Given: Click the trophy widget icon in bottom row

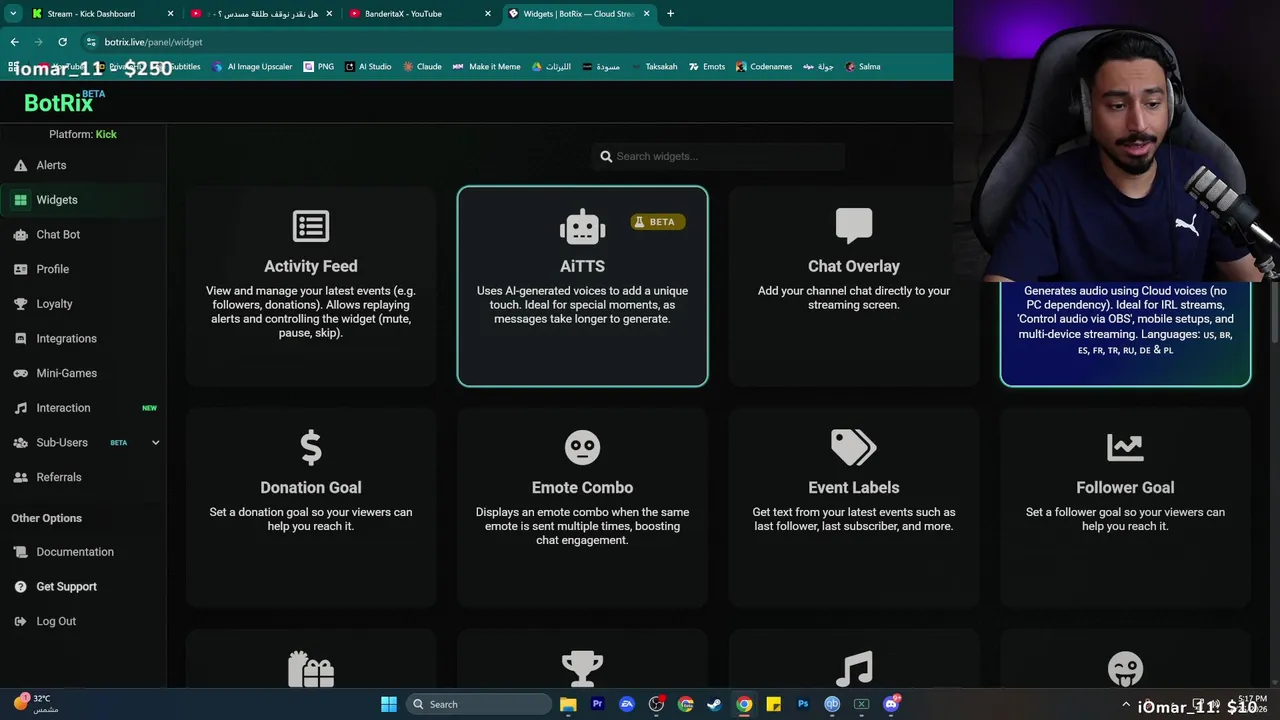Looking at the screenshot, I should [582, 668].
